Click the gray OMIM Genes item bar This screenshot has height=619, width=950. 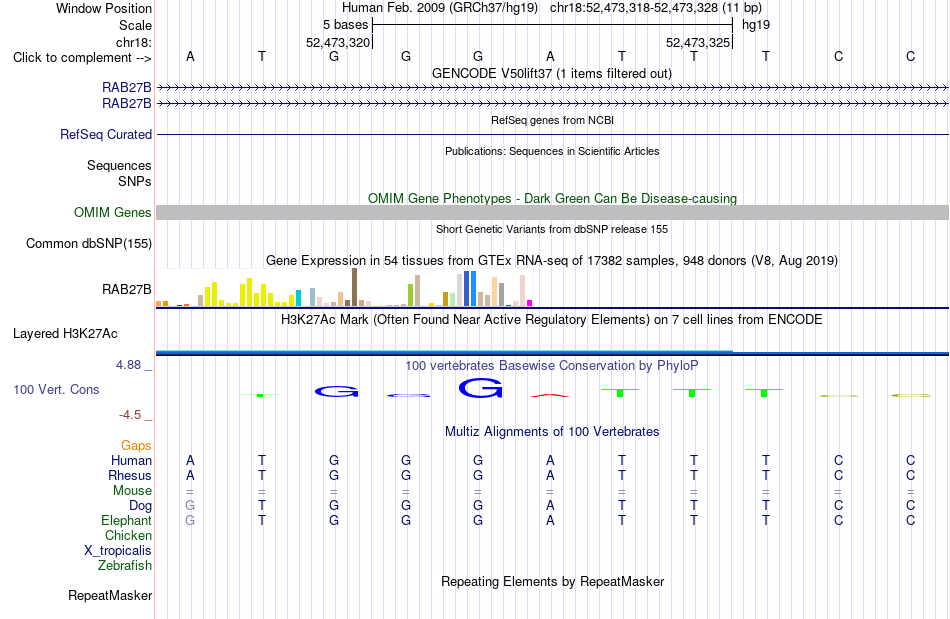553,213
